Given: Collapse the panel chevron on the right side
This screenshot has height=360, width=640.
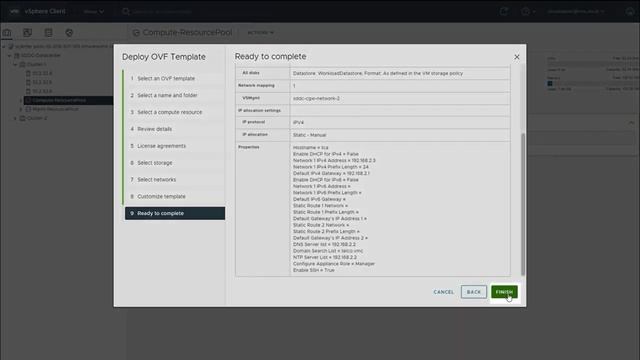Looking at the screenshot, I should pos(631,123).
